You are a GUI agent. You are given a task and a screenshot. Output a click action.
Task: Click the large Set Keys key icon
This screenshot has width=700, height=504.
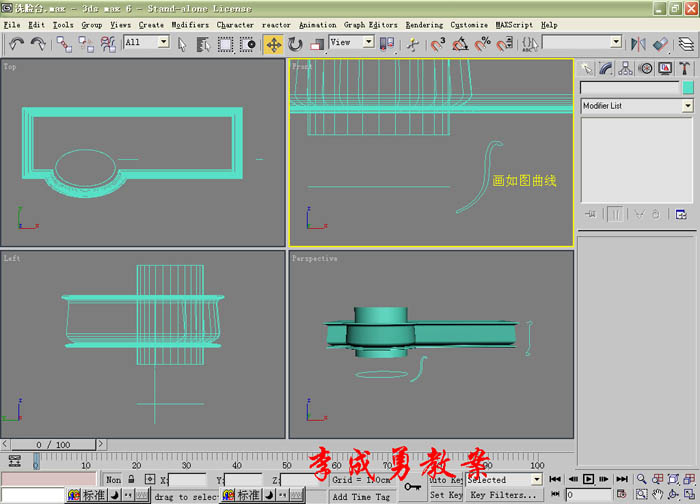coord(412,487)
